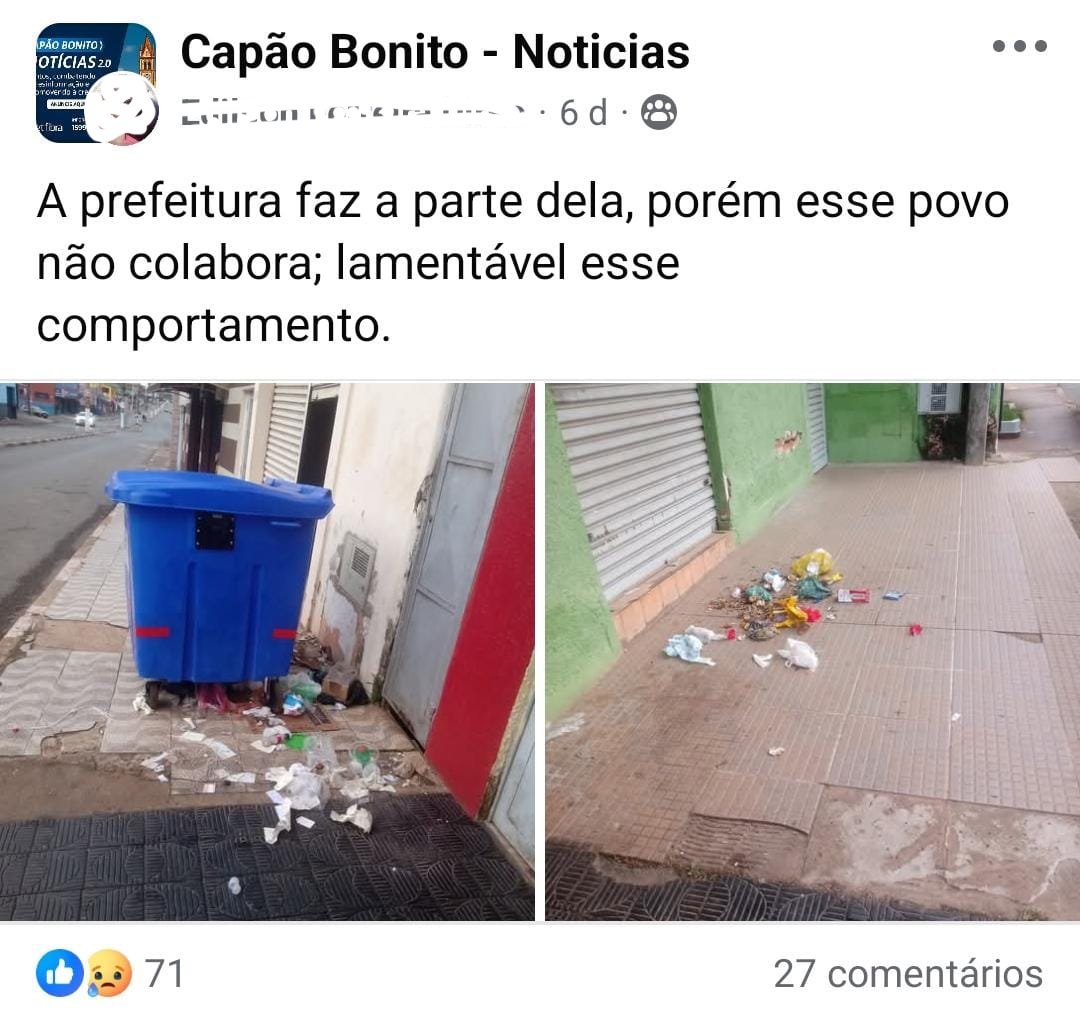Open the "Capão Bonito - Noticias" group title
The image size is (1080, 1022).
(x=435, y=52)
